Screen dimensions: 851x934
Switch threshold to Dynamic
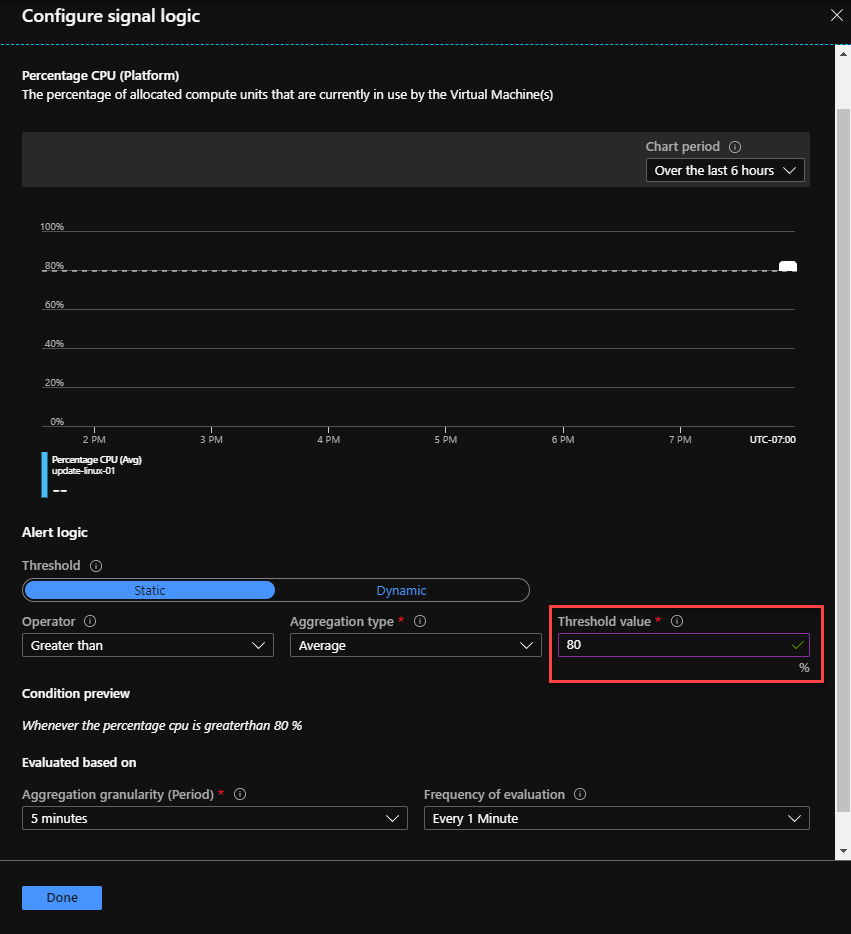[401, 590]
